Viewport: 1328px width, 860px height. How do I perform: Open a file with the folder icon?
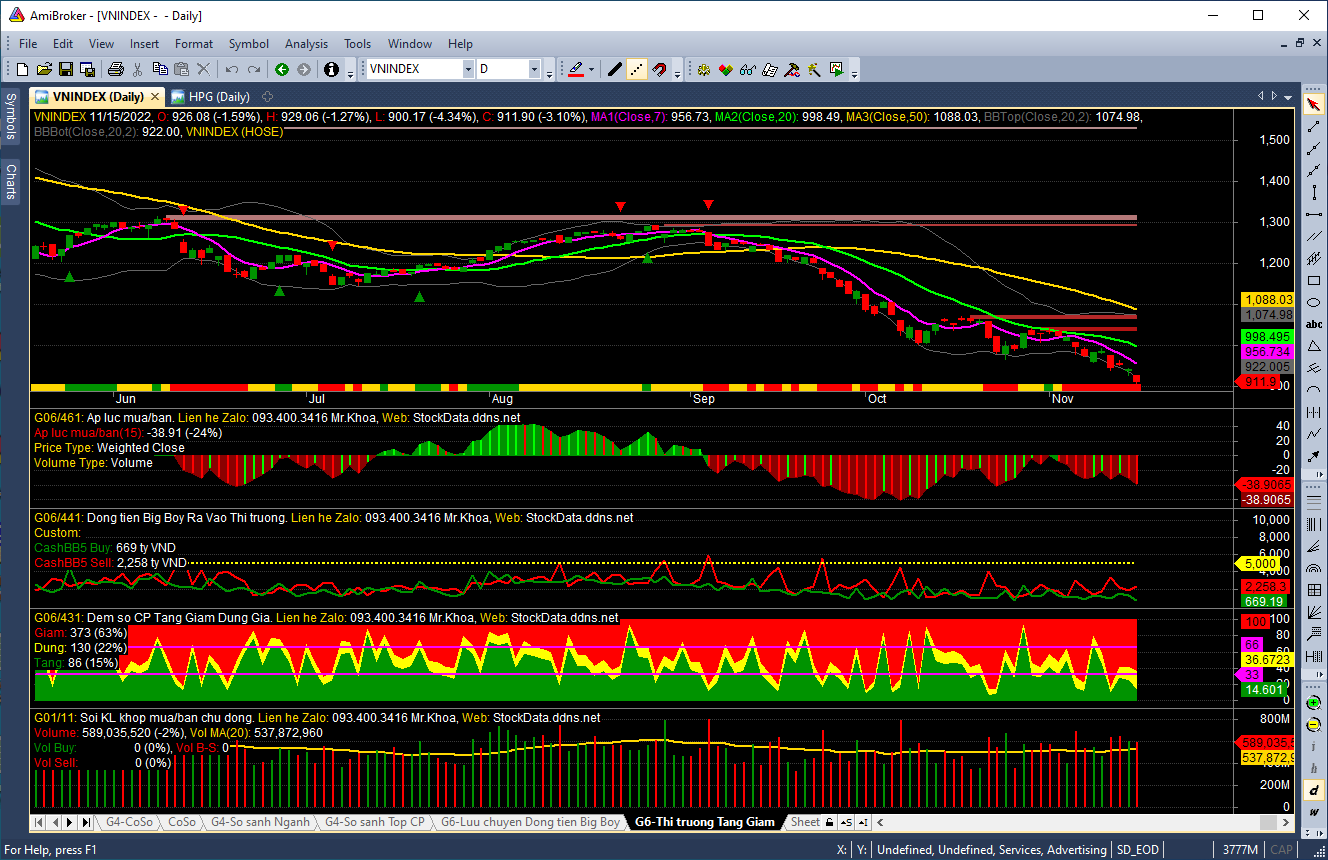[x=44, y=69]
